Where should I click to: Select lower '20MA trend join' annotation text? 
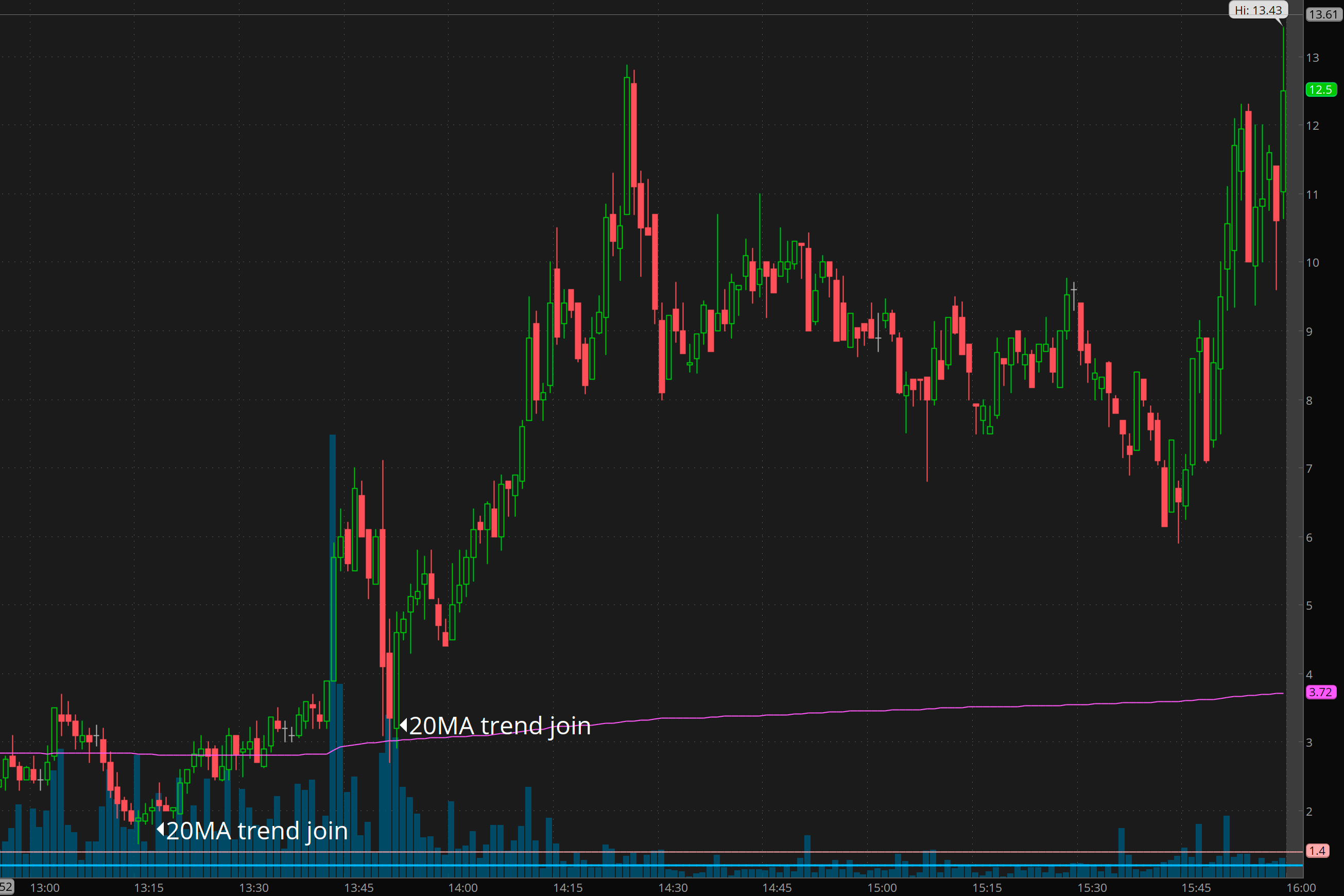(x=256, y=831)
